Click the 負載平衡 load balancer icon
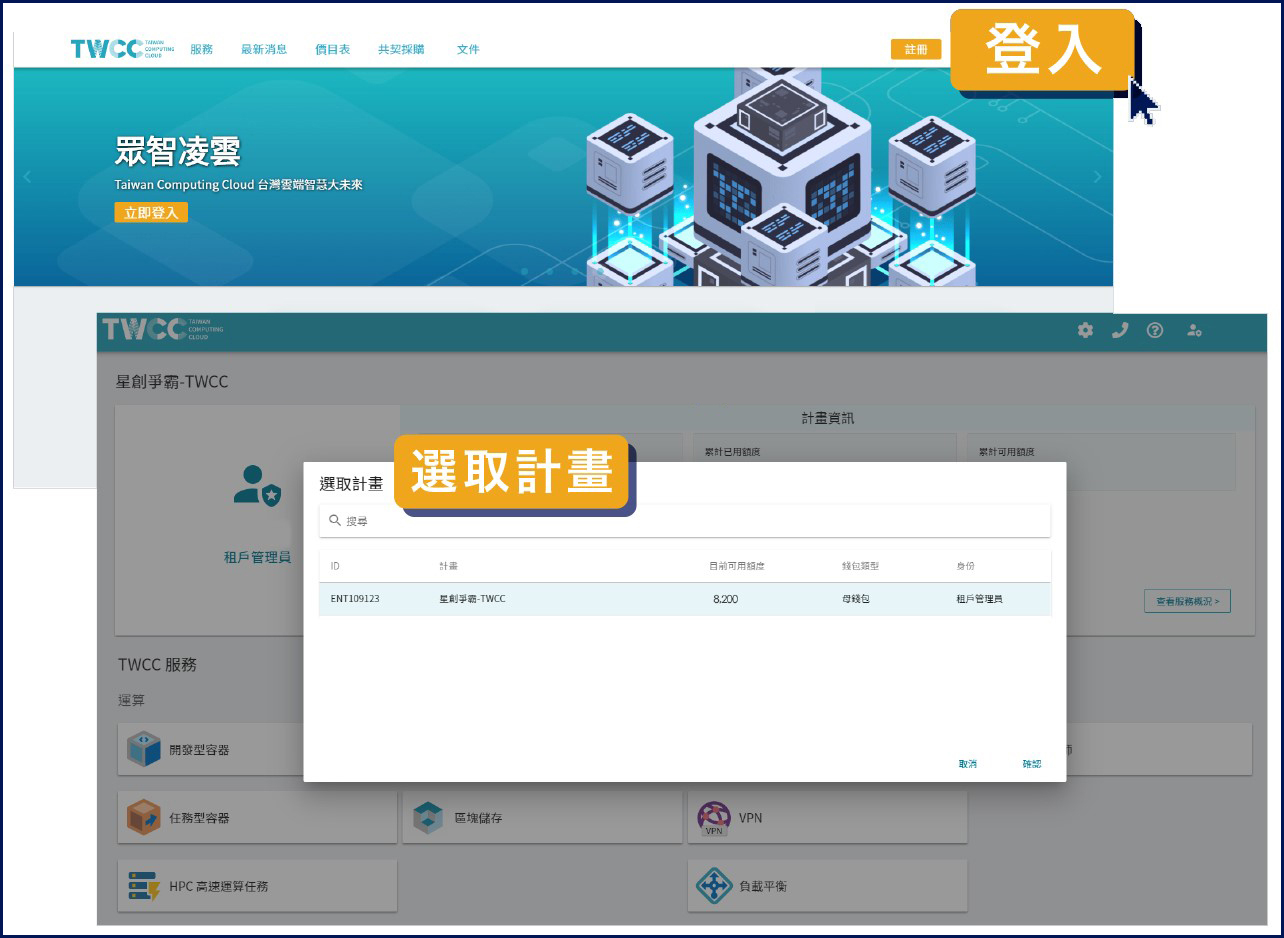Screen dimensions: 1284x938 click(x=714, y=886)
